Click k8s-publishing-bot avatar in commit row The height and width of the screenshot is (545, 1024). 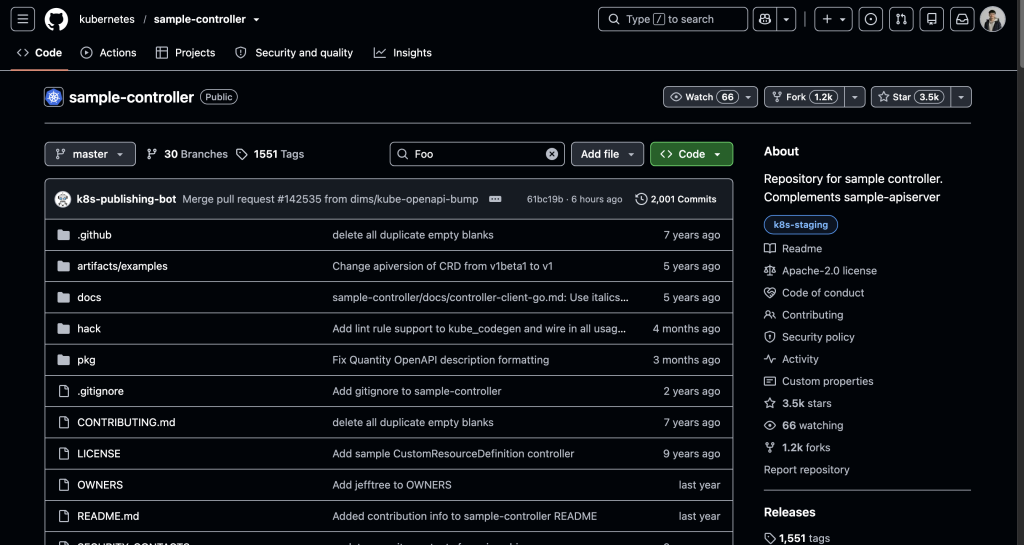point(63,199)
